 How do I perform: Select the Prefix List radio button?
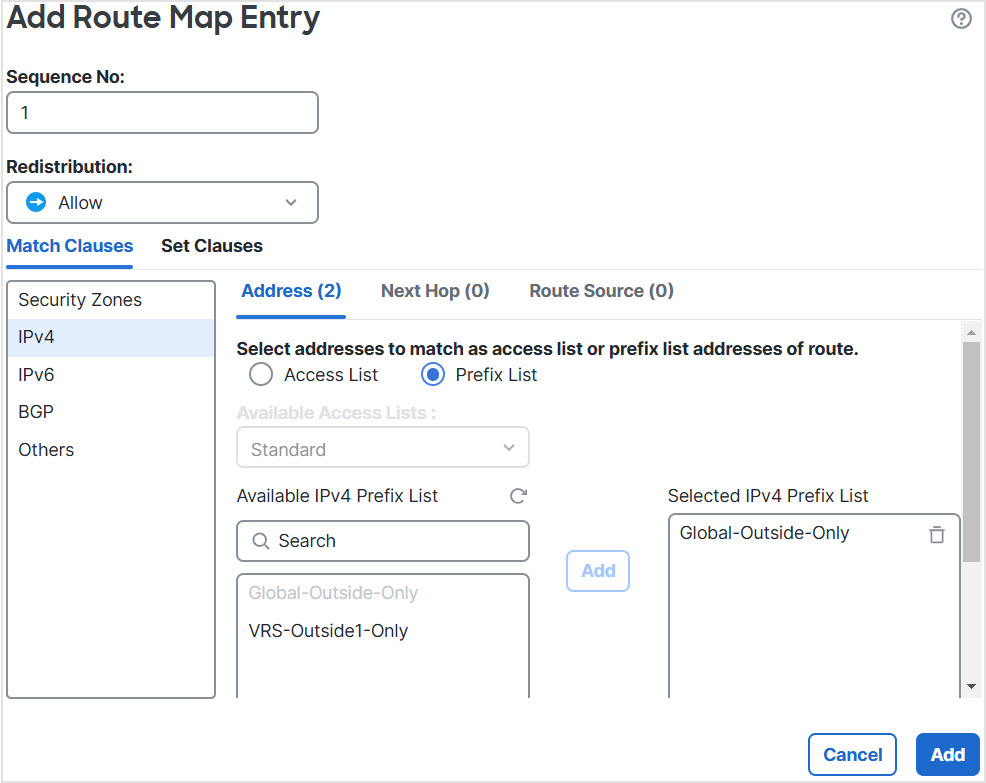click(x=432, y=375)
